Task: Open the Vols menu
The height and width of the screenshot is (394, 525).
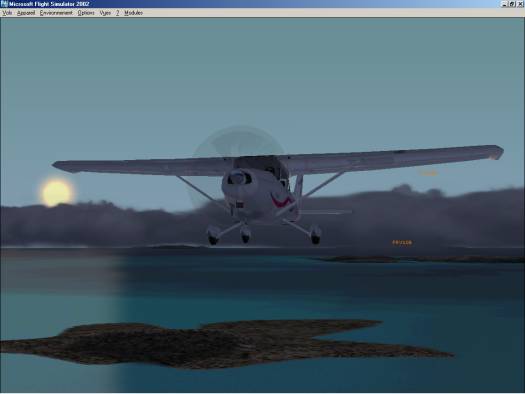Action: (7, 13)
